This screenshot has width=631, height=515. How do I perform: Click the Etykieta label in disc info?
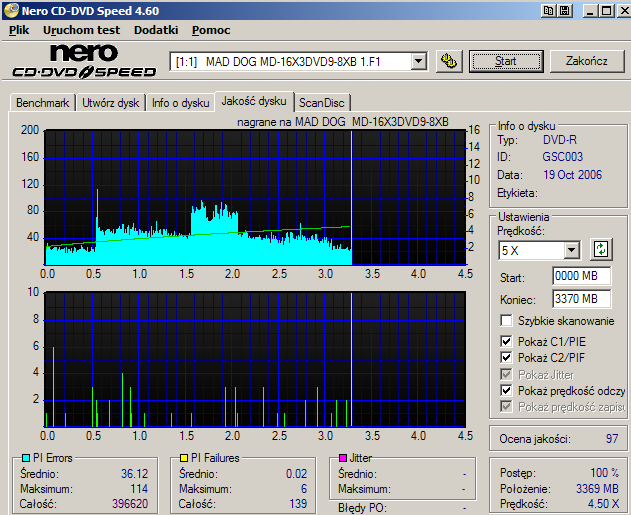(517, 193)
